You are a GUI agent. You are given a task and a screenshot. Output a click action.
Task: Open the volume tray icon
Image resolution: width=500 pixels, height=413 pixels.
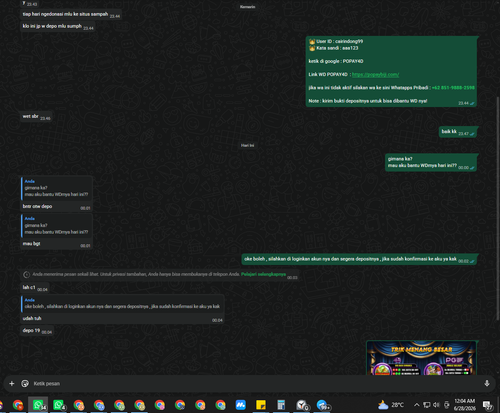tap(436, 405)
